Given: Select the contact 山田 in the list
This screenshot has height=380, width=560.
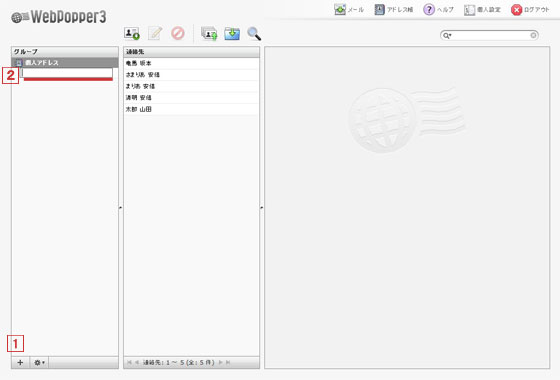Looking at the screenshot, I should (x=191, y=109).
